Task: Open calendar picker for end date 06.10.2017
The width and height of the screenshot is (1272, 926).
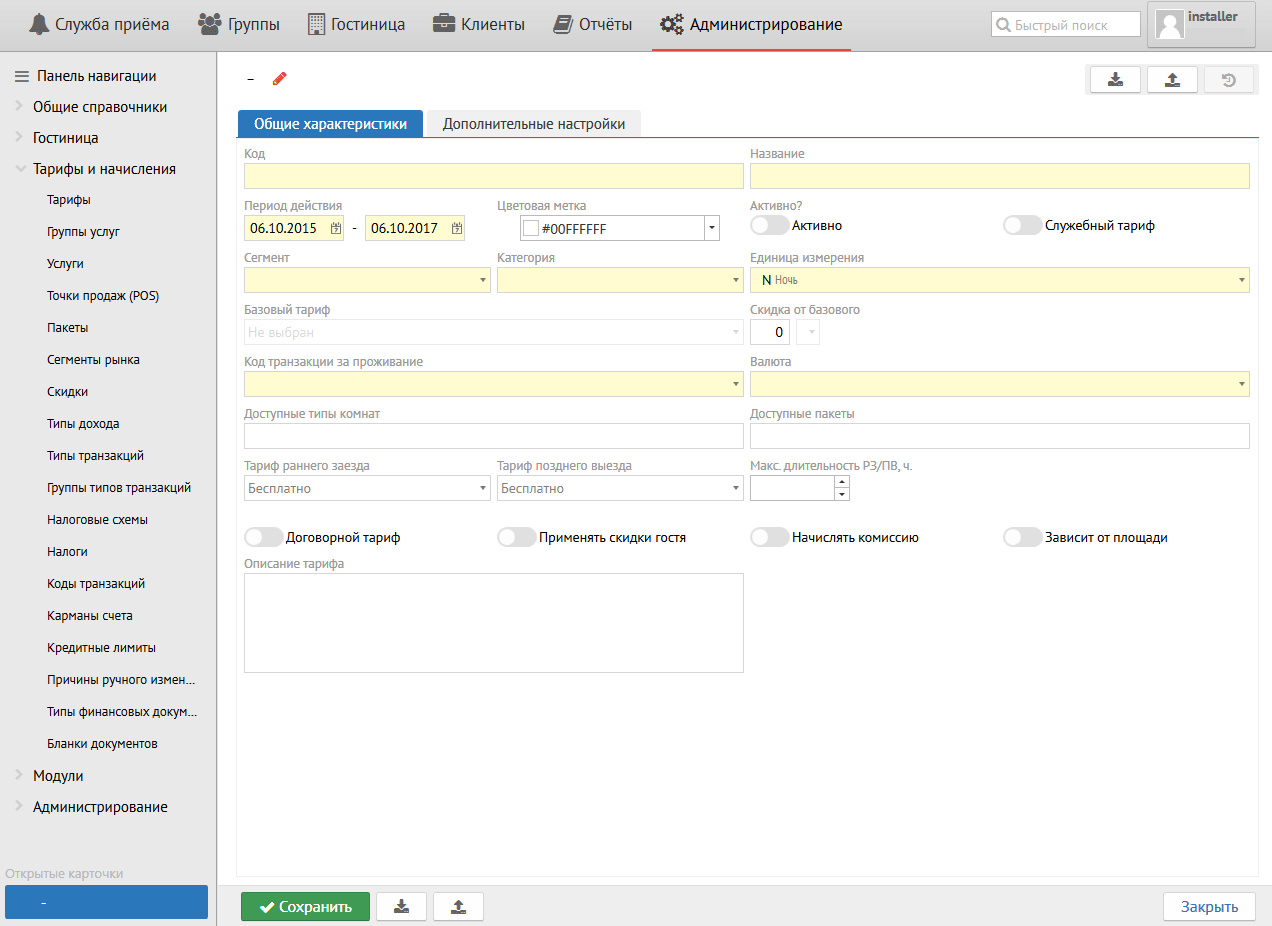Action: coord(457,228)
